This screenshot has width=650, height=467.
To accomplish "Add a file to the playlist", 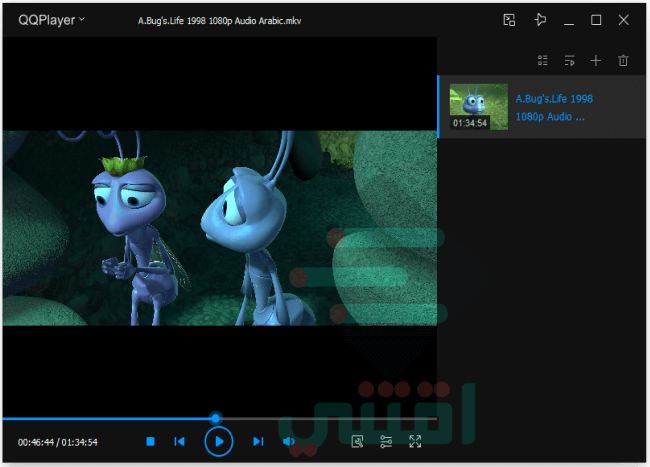I will [x=596, y=60].
